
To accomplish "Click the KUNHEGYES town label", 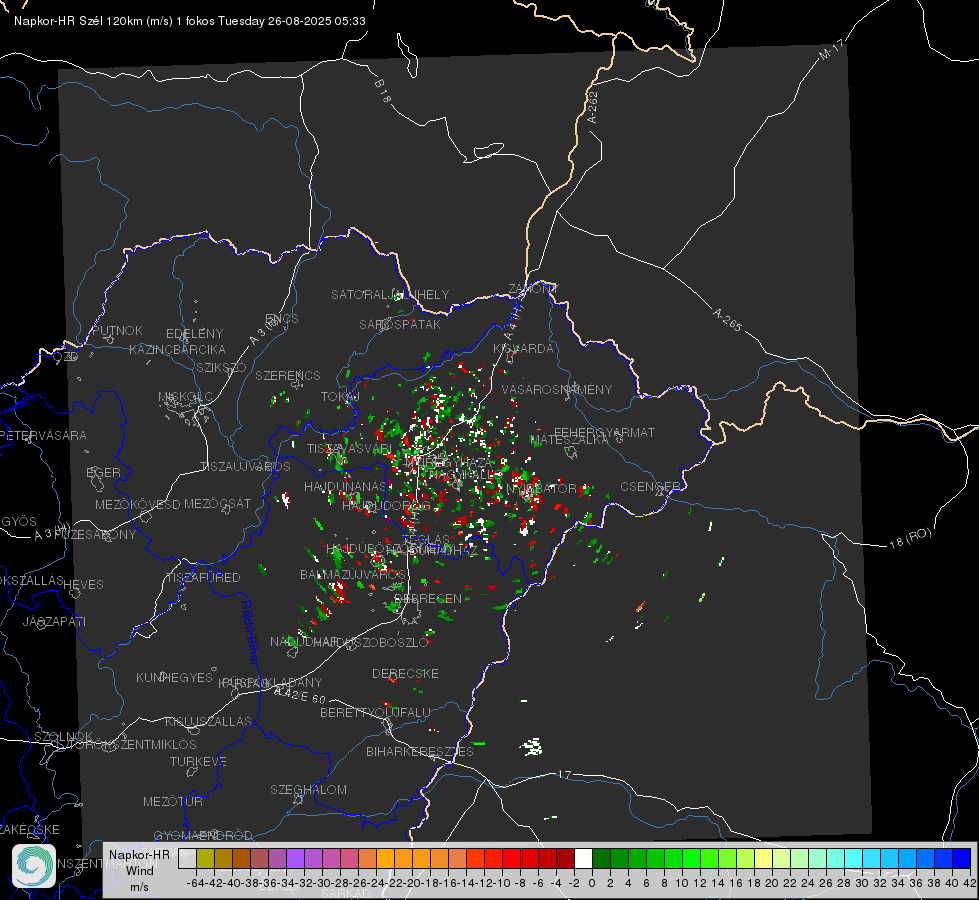I will (x=174, y=677).
